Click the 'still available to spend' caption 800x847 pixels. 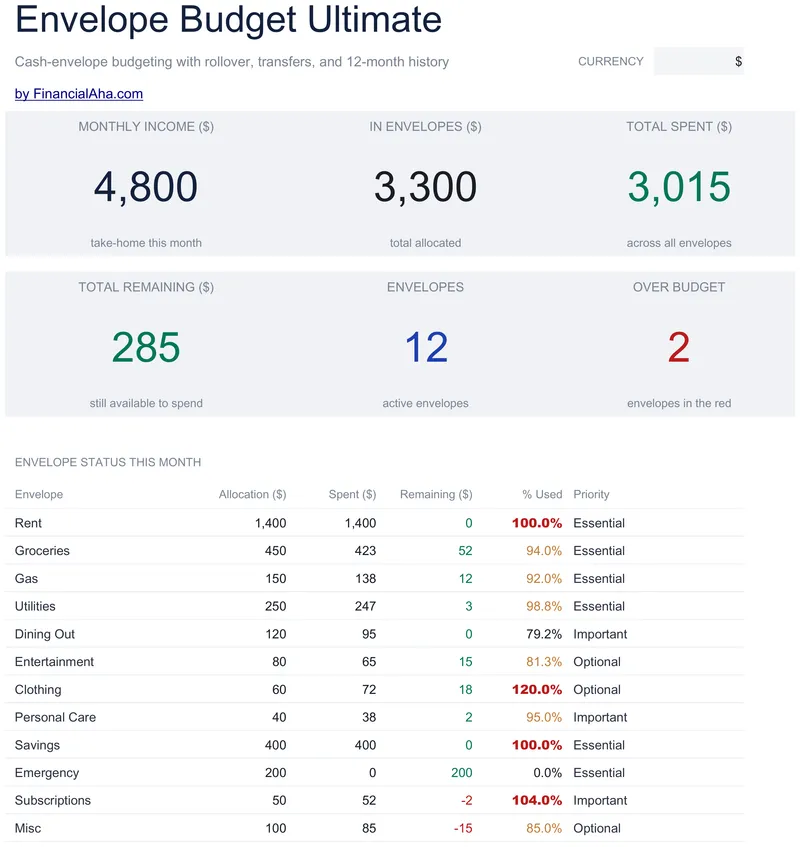(146, 404)
